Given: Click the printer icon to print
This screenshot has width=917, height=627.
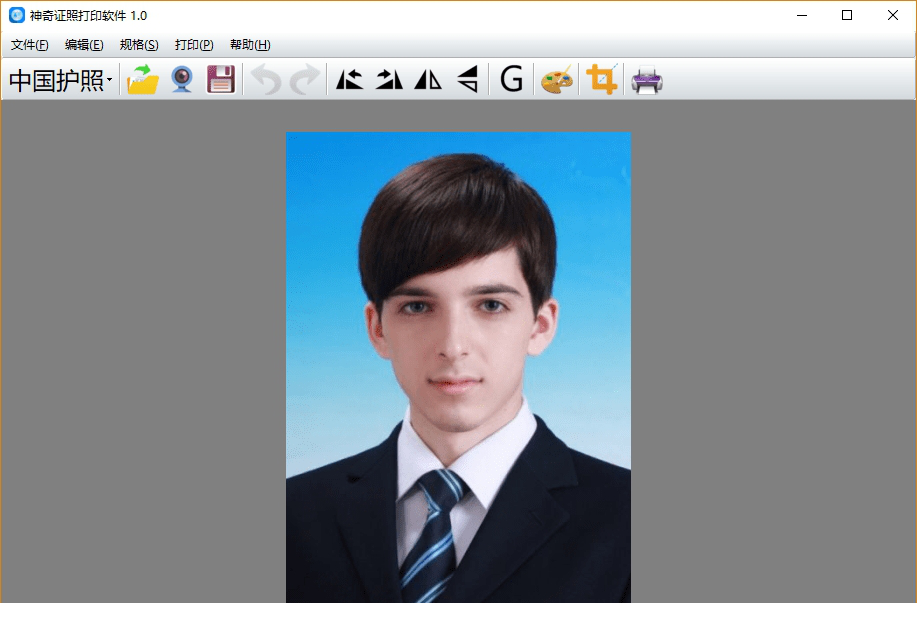Looking at the screenshot, I should coord(647,80).
